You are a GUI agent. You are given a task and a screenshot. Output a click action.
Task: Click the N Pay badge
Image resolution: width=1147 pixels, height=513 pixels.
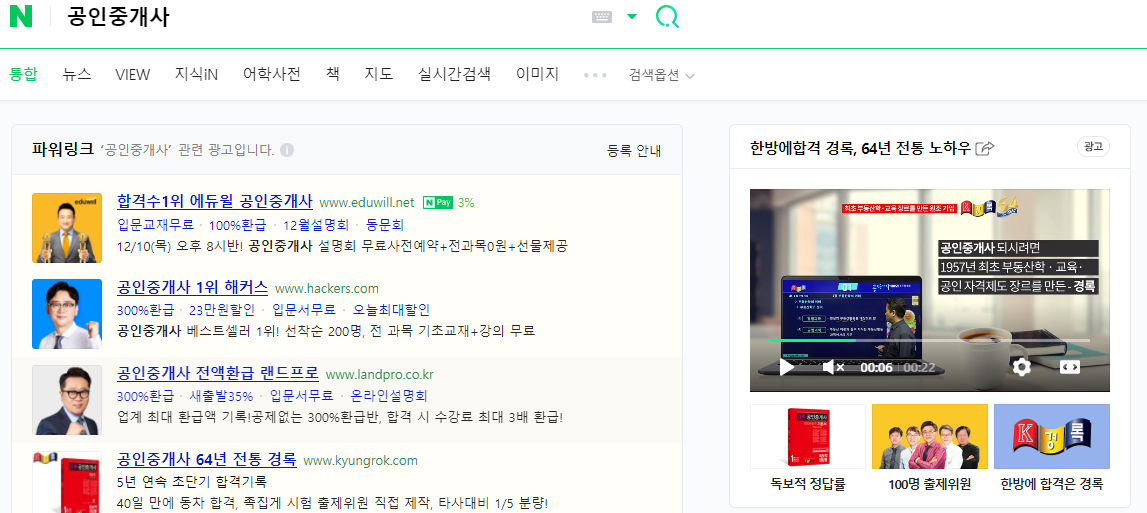point(438,203)
